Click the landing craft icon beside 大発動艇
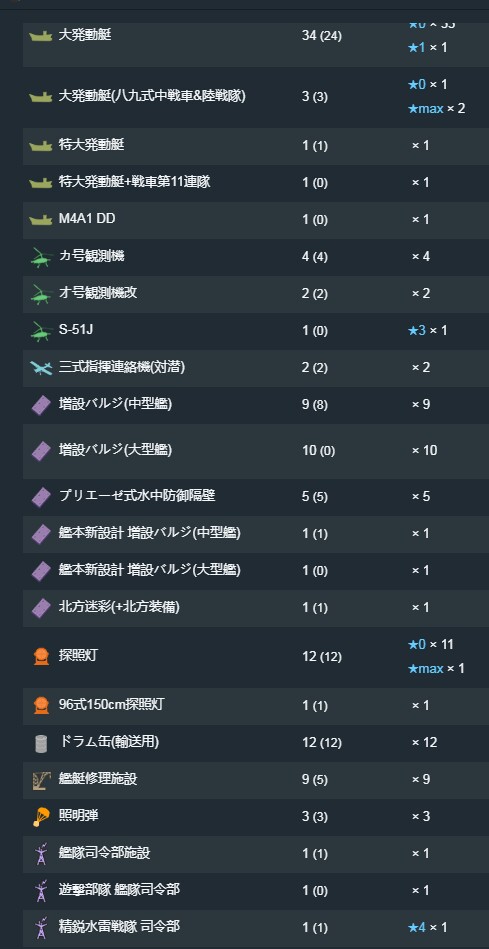The width and height of the screenshot is (489, 949). (x=41, y=36)
